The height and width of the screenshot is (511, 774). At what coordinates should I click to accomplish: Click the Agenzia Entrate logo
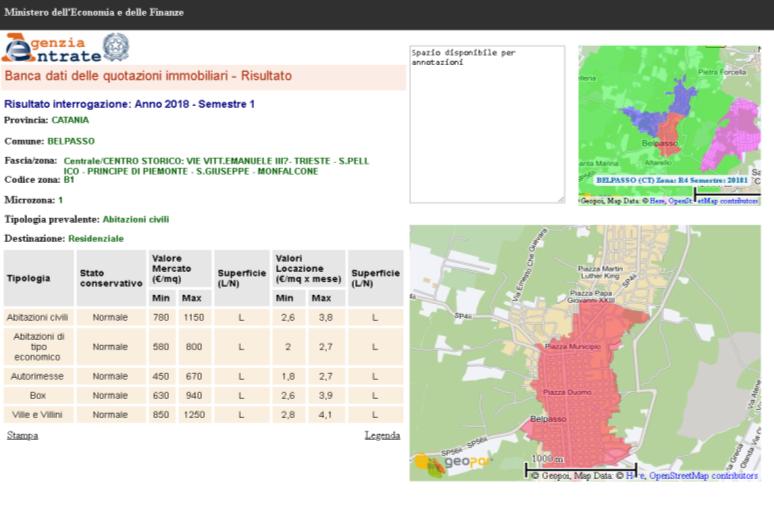coord(52,49)
